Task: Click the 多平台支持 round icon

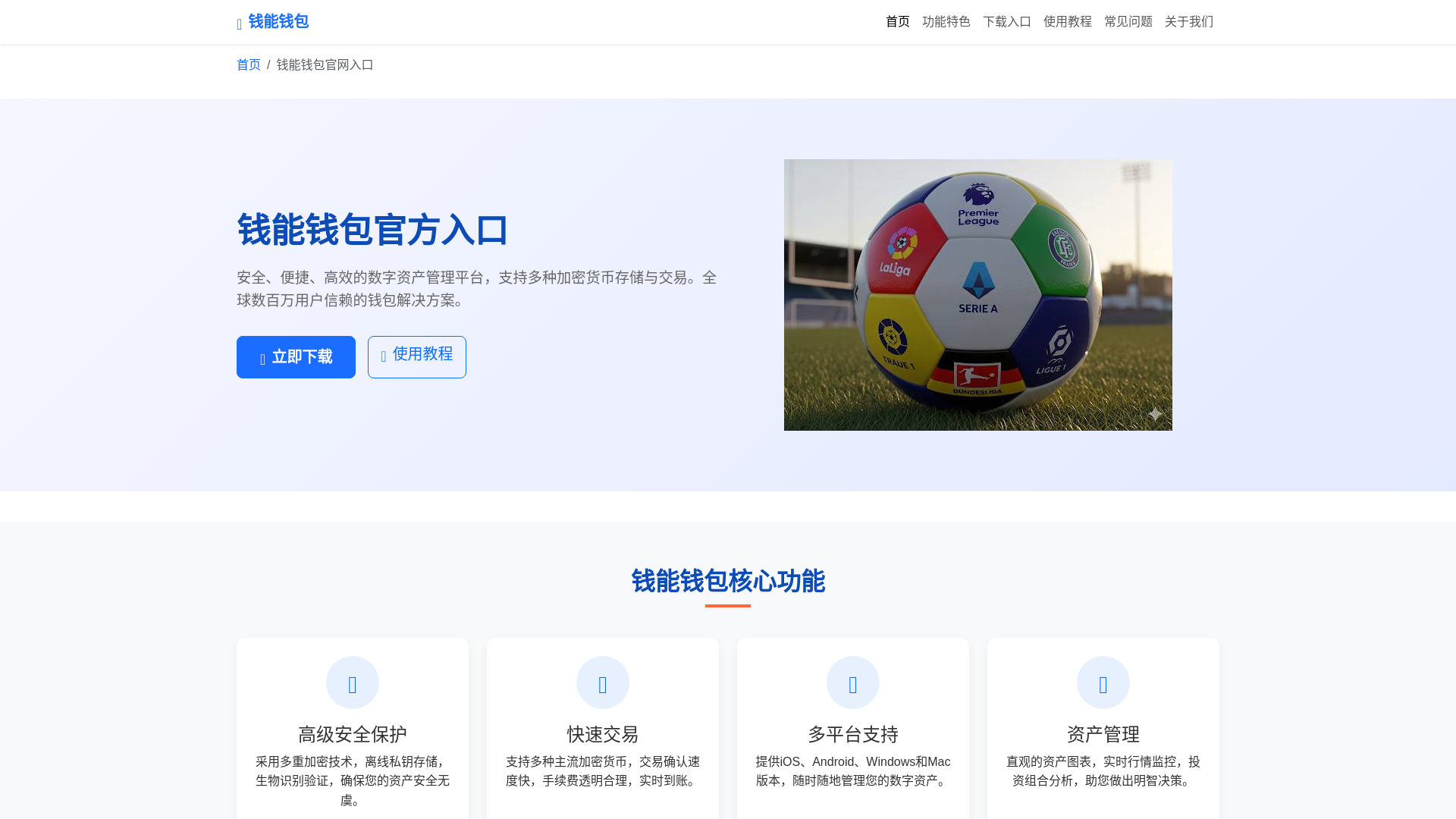Action: 853,682
